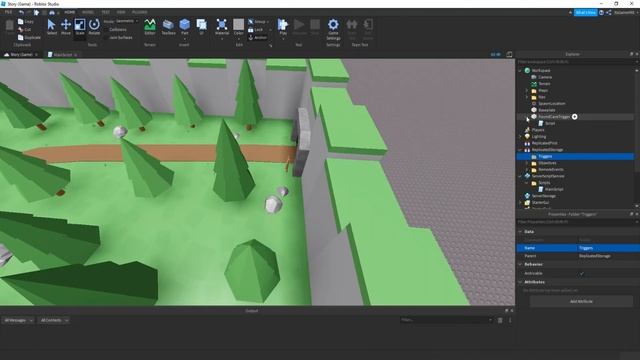Switch to the HOME ribbon tab
This screenshot has width=640, height=360.
(70, 12)
